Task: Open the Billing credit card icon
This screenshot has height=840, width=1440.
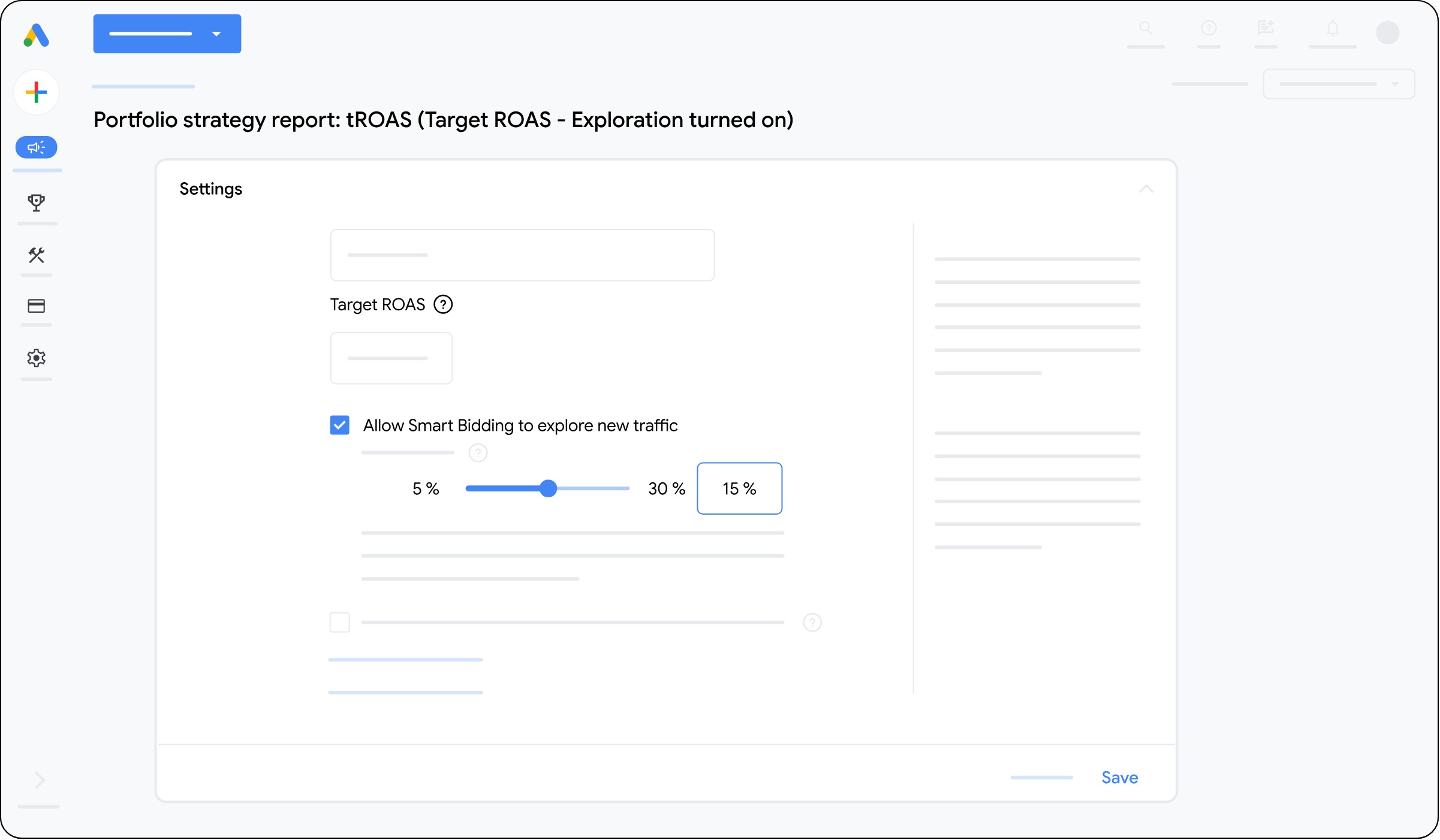Action: point(37,306)
